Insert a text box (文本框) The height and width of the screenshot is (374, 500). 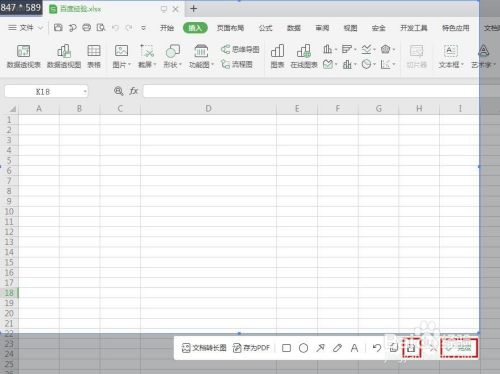[x=451, y=56]
